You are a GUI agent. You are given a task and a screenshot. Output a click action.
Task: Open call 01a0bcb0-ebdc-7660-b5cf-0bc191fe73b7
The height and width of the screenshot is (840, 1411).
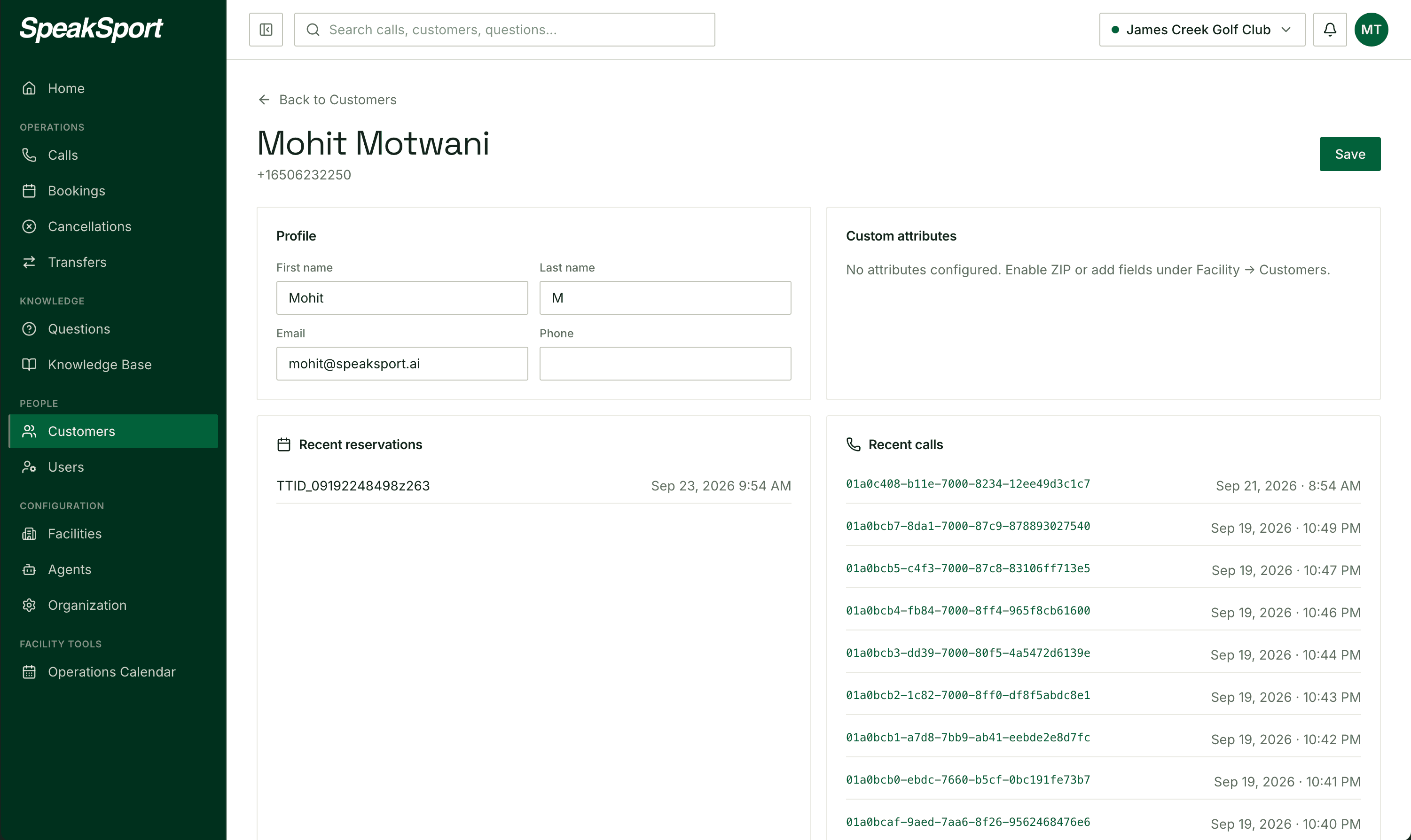click(x=968, y=780)
